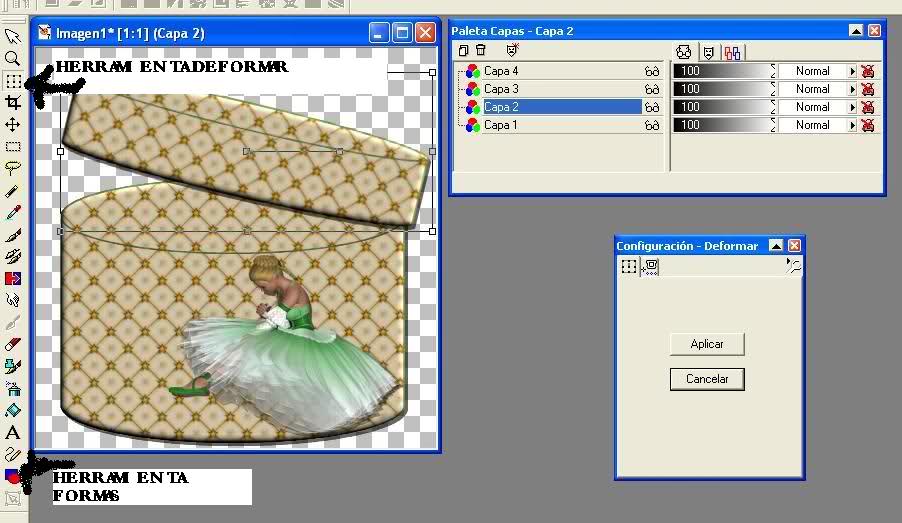Select the Color Replacer tool
The width and height of the screenshot is (902, 523).
pyautogui.click(x=13, y=278)
